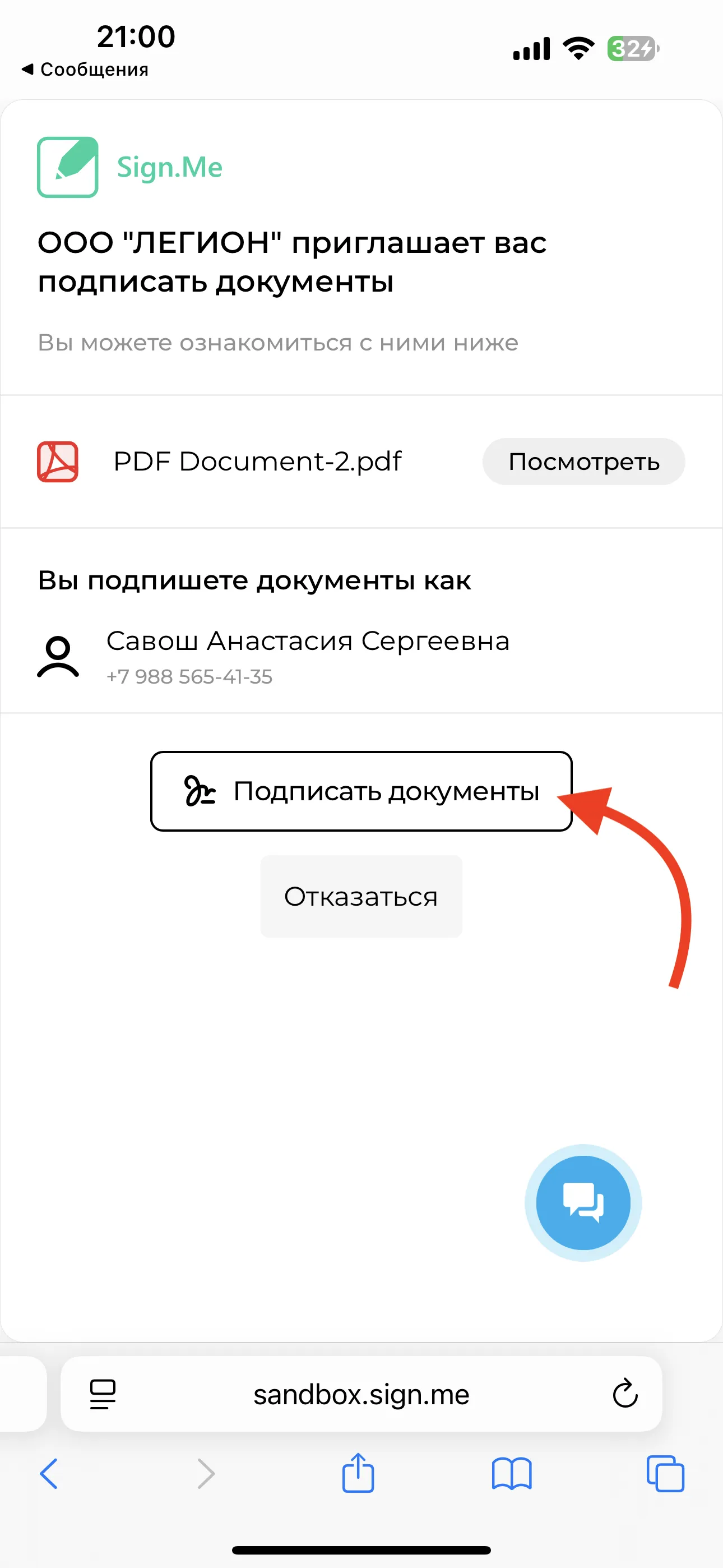Click Посмотреть to view the PDF
Image resolution: width=723 pixels, height=1568 pixels.
583,462
